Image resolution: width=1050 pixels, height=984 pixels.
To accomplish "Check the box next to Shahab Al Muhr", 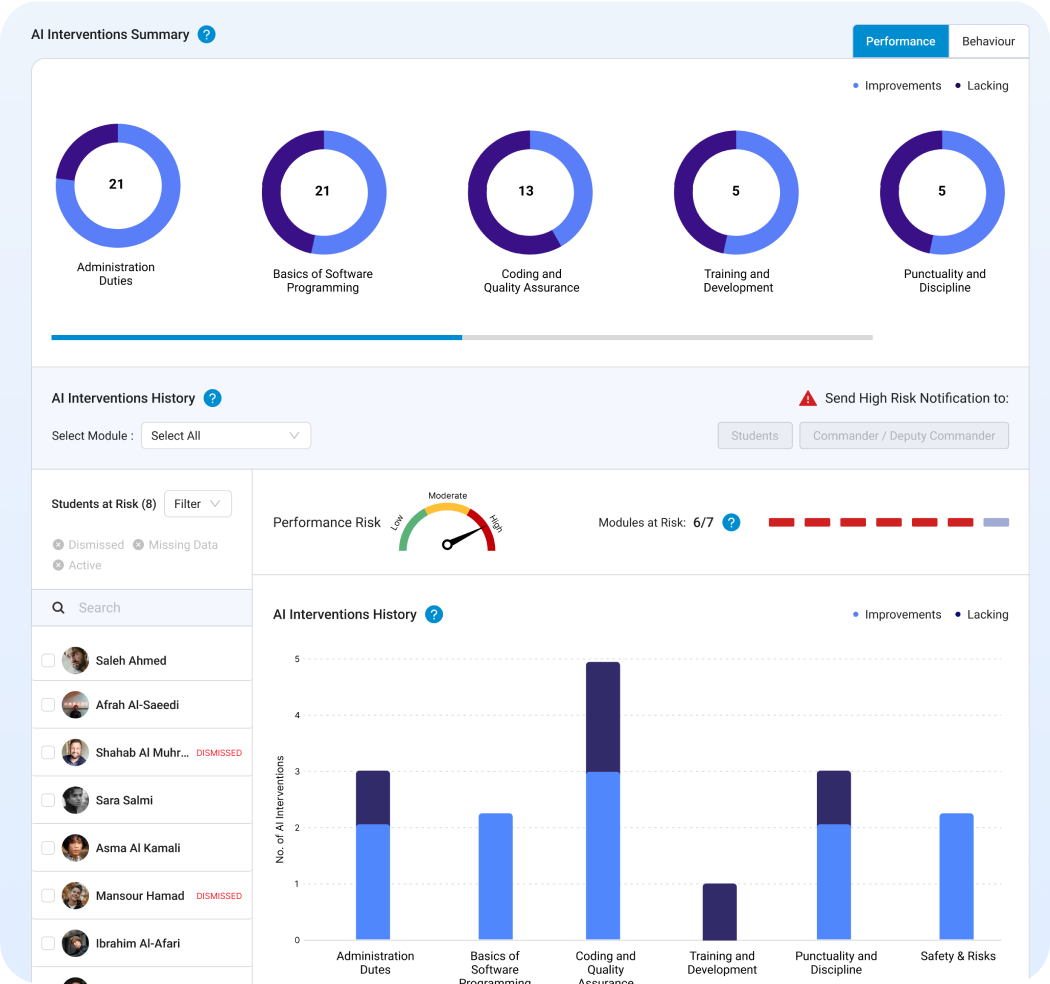I will point(48,753).
